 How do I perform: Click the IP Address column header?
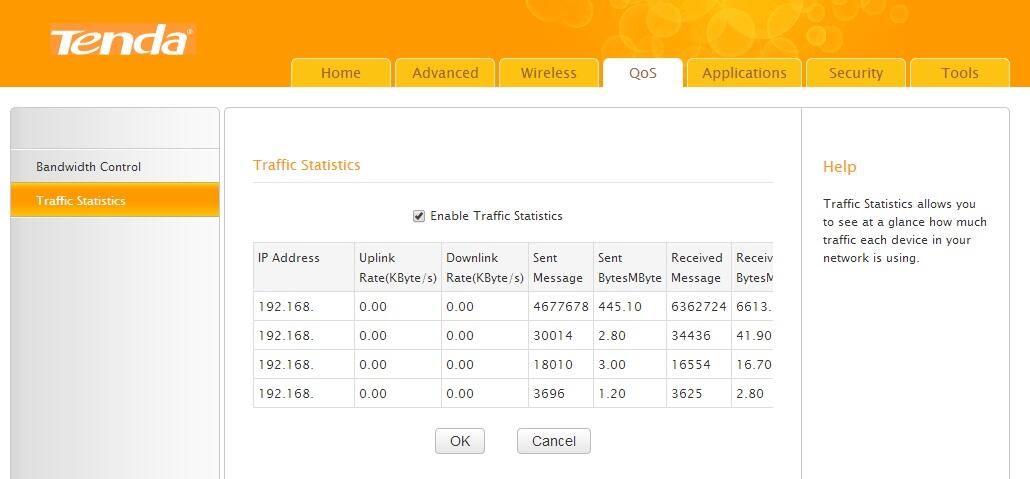(x=303, y=267)
